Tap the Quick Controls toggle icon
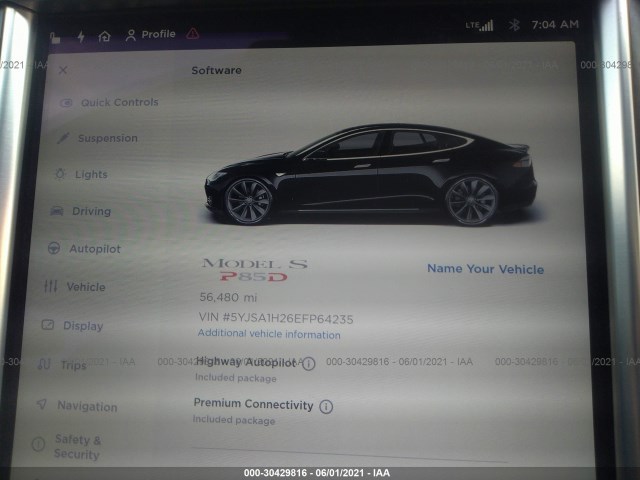 pos(66,102)
